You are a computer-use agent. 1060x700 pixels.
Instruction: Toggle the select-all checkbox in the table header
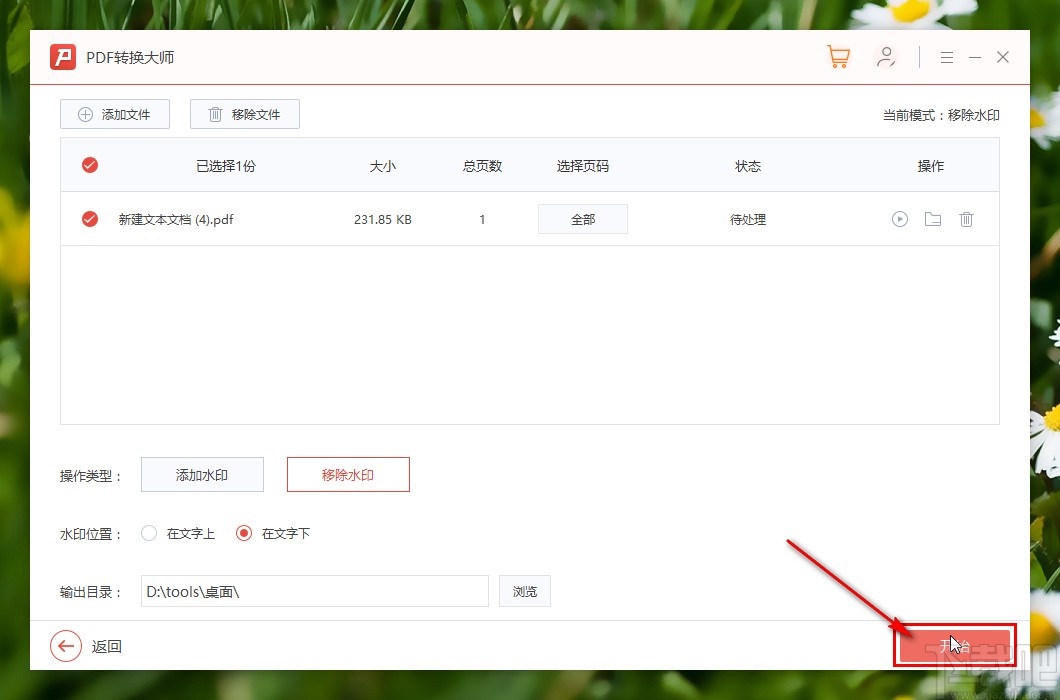pyautogui.click(x=89, y=164)
